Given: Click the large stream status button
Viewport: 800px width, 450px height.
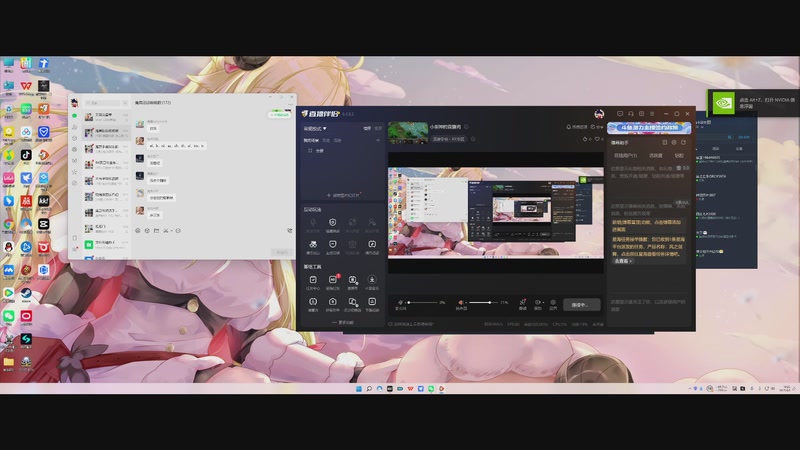Looking at the screenshot, I should tap(581, 305).
